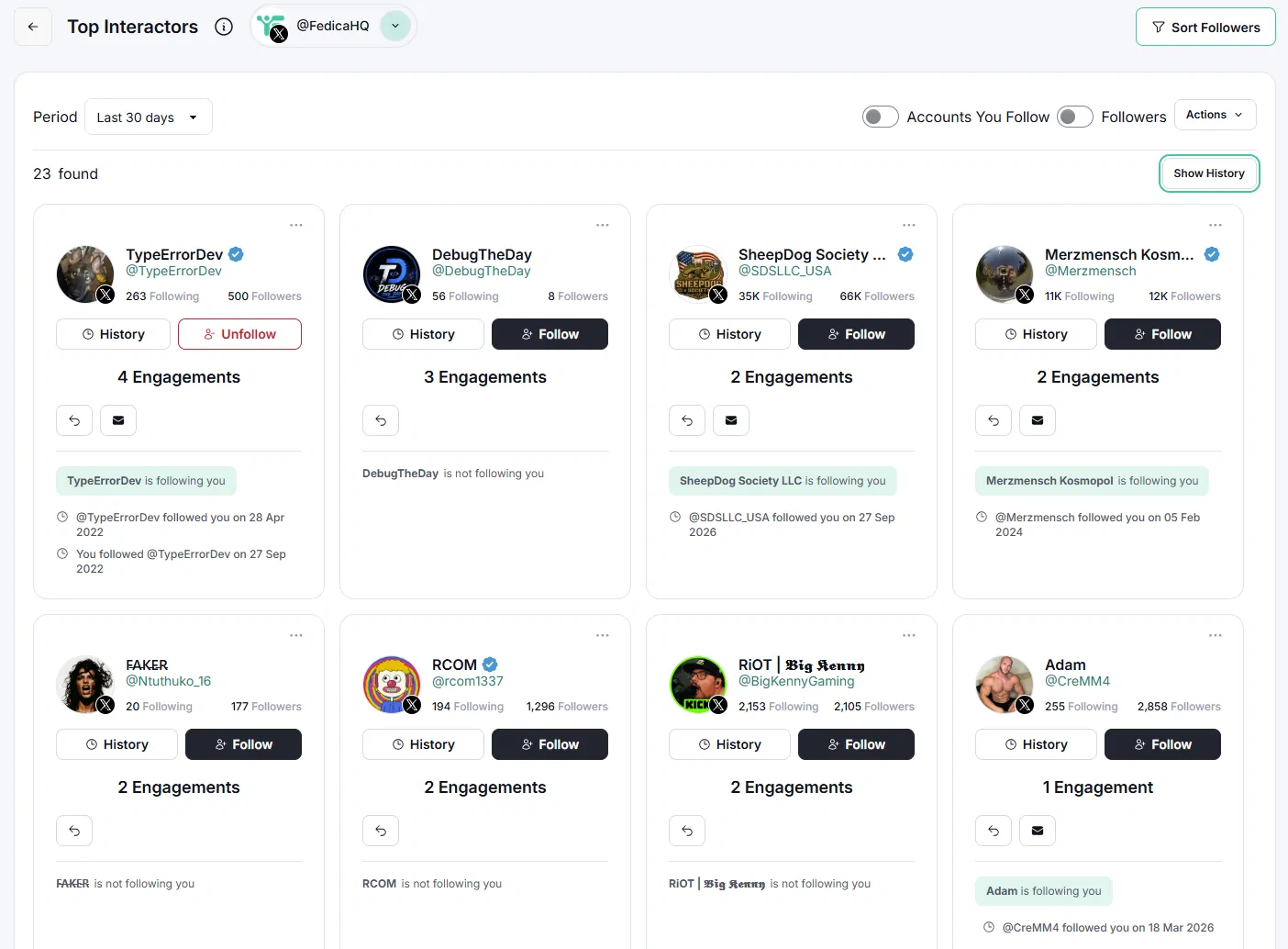This screenshot has width=1288, height=949.
Task: Go back using the arrow button
Action: pyautogui.click(x=33, y=27)
